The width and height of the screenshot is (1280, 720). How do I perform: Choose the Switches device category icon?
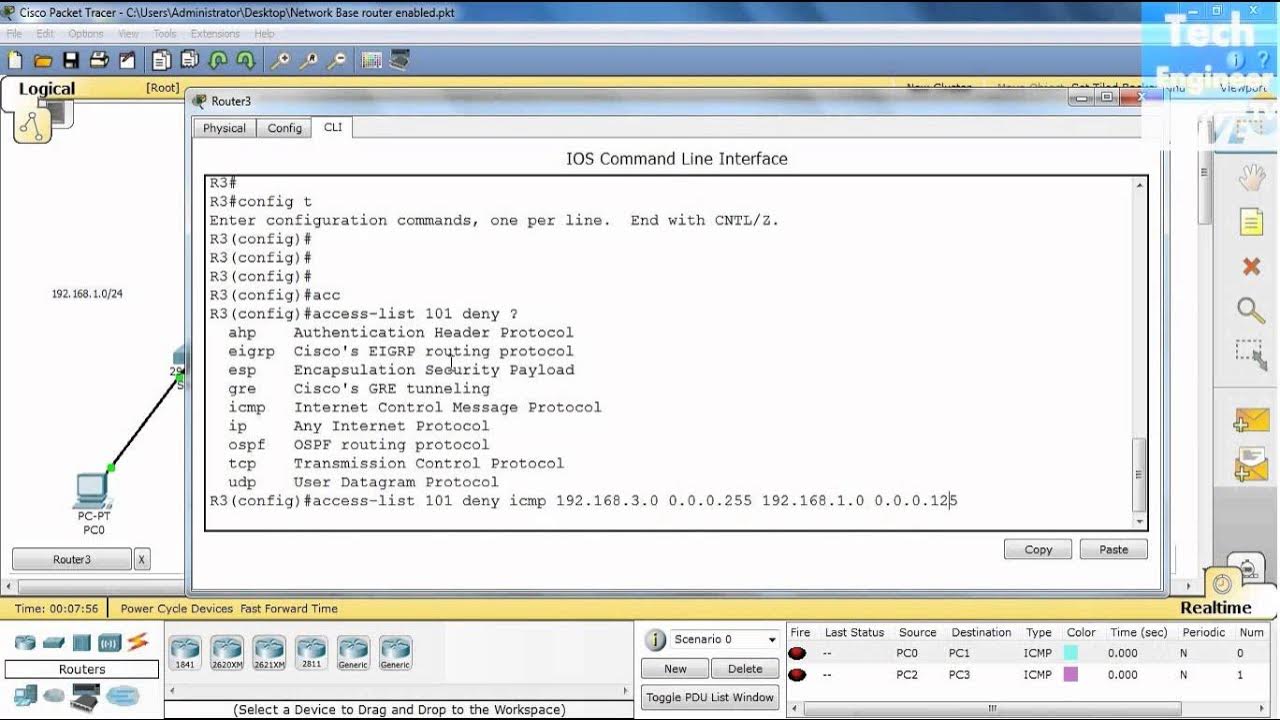coord(54,642)
